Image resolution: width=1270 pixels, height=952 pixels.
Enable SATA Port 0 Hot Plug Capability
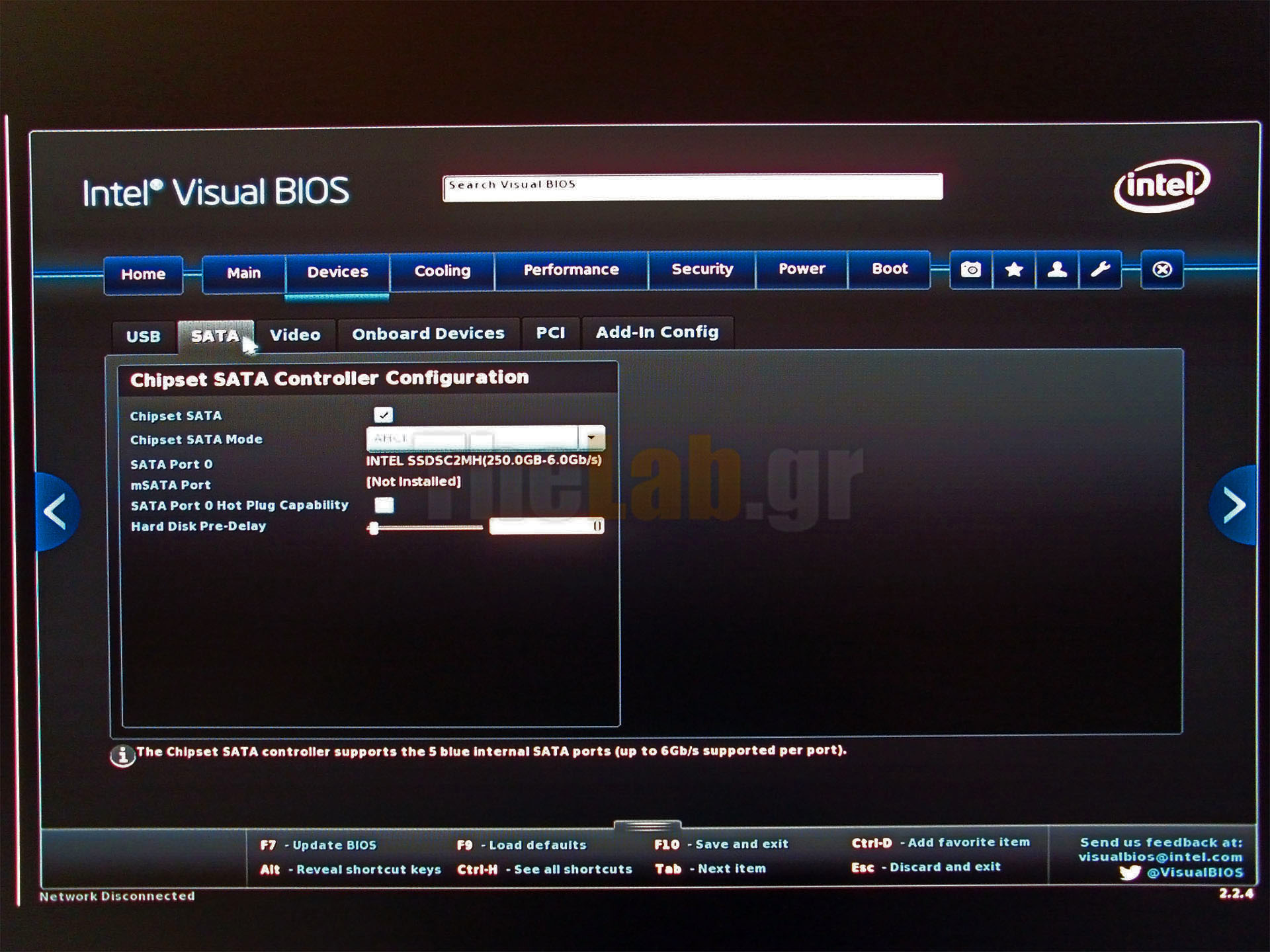click(384, 505)
